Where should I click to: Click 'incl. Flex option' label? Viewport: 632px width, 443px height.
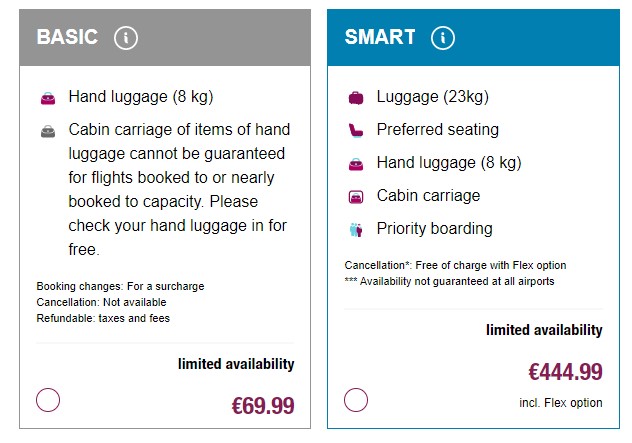coord(562,403)
